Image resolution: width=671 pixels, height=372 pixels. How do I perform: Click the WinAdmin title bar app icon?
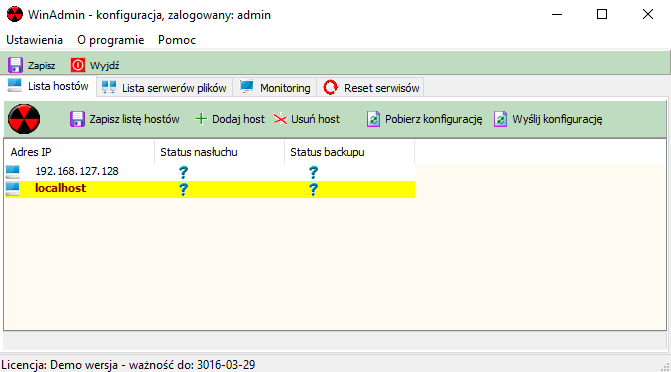(x=15, y=14)
